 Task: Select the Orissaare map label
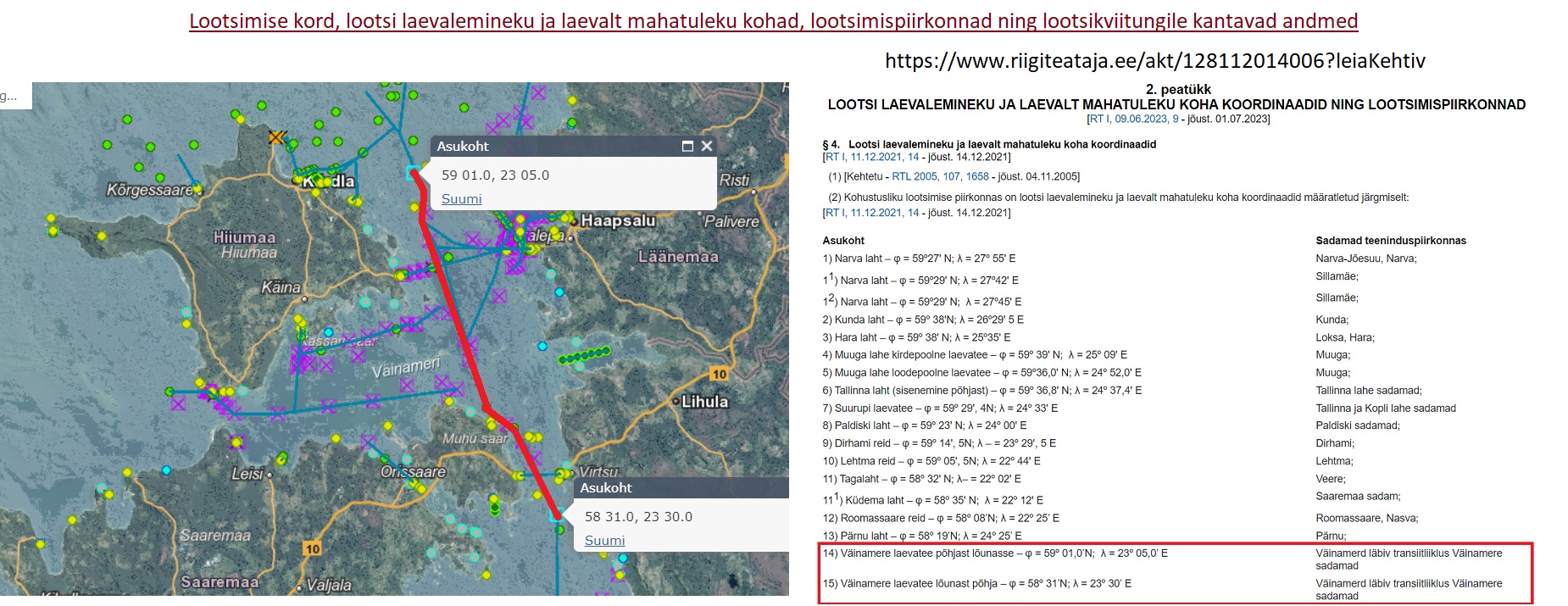pos(413,471)
